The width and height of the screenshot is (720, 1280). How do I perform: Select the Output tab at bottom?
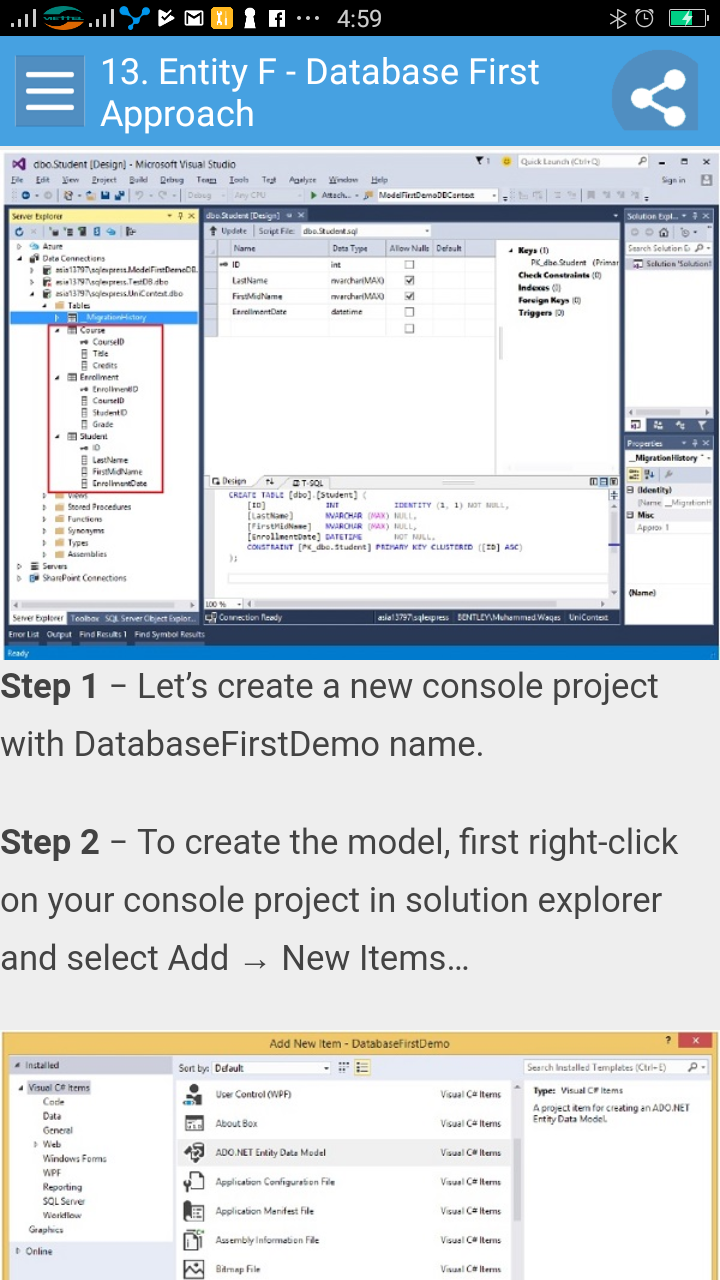(x=60, y=634)
